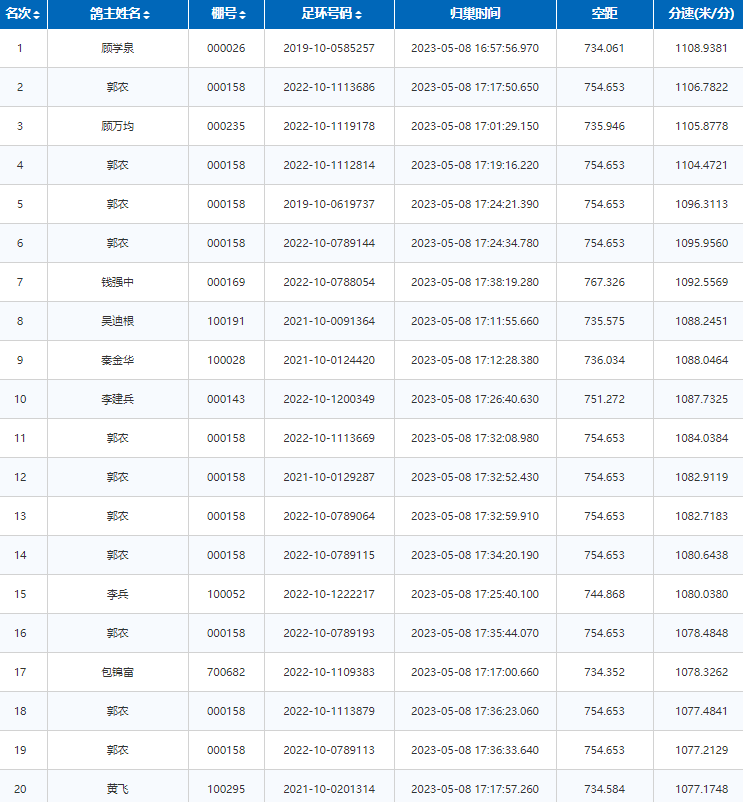The height and width of the screenshot is (802, 743).
Task: Select distance value 751.272
Action: click(x=604, y=399)
